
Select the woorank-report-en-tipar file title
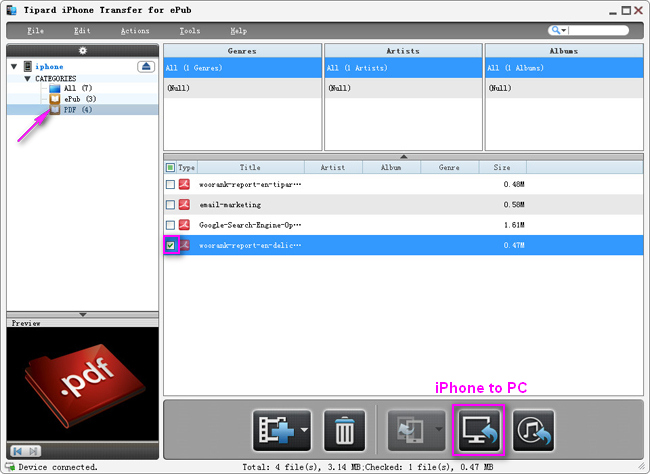tap(250, 184)
